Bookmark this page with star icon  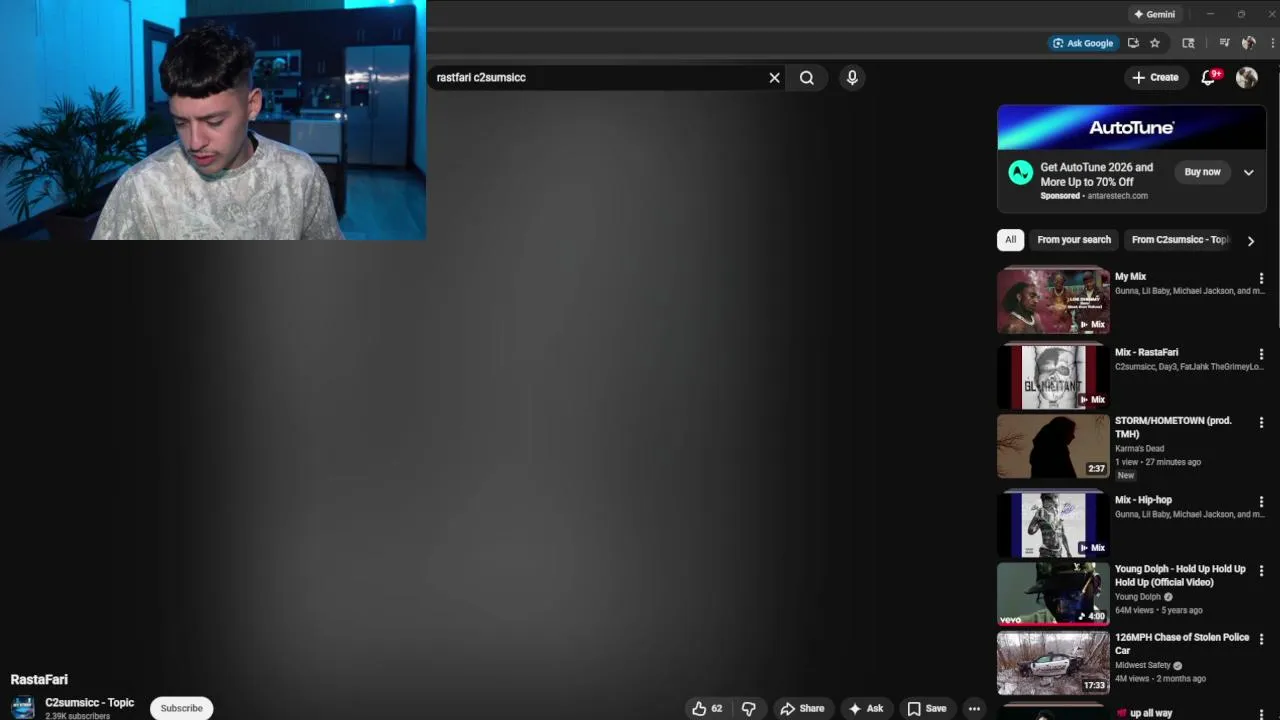(1155, 43)
